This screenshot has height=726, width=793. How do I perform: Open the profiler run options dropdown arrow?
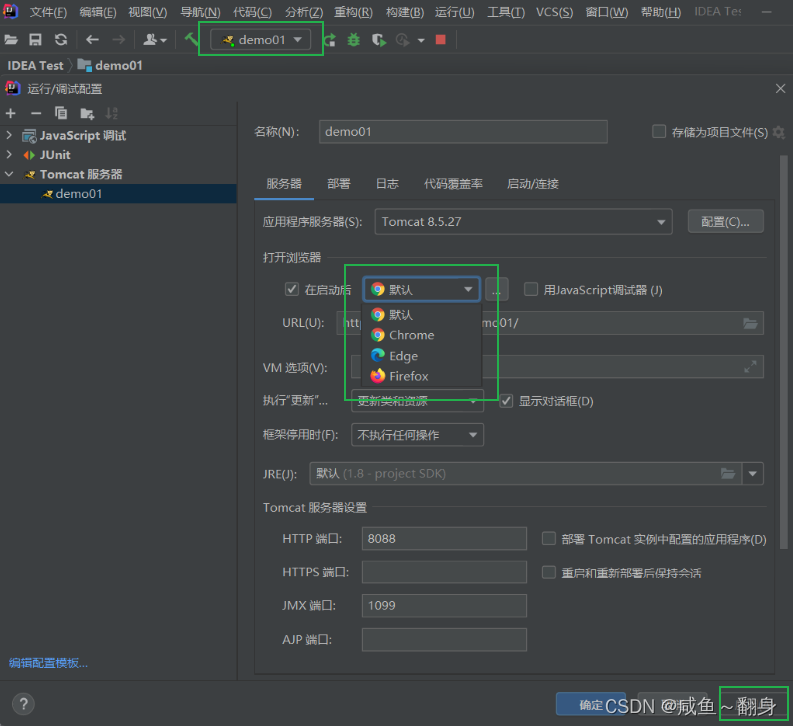(x=421, y=40)
